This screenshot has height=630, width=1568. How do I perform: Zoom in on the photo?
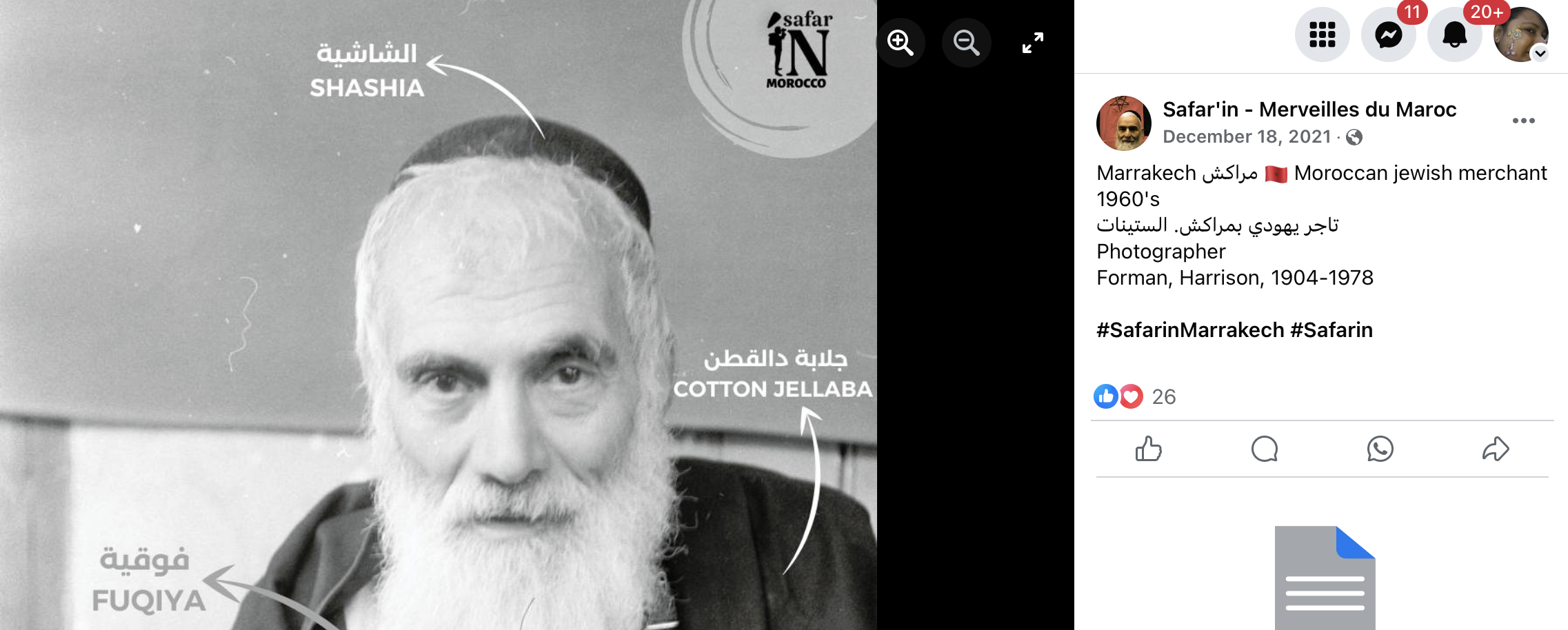point(901,43)
